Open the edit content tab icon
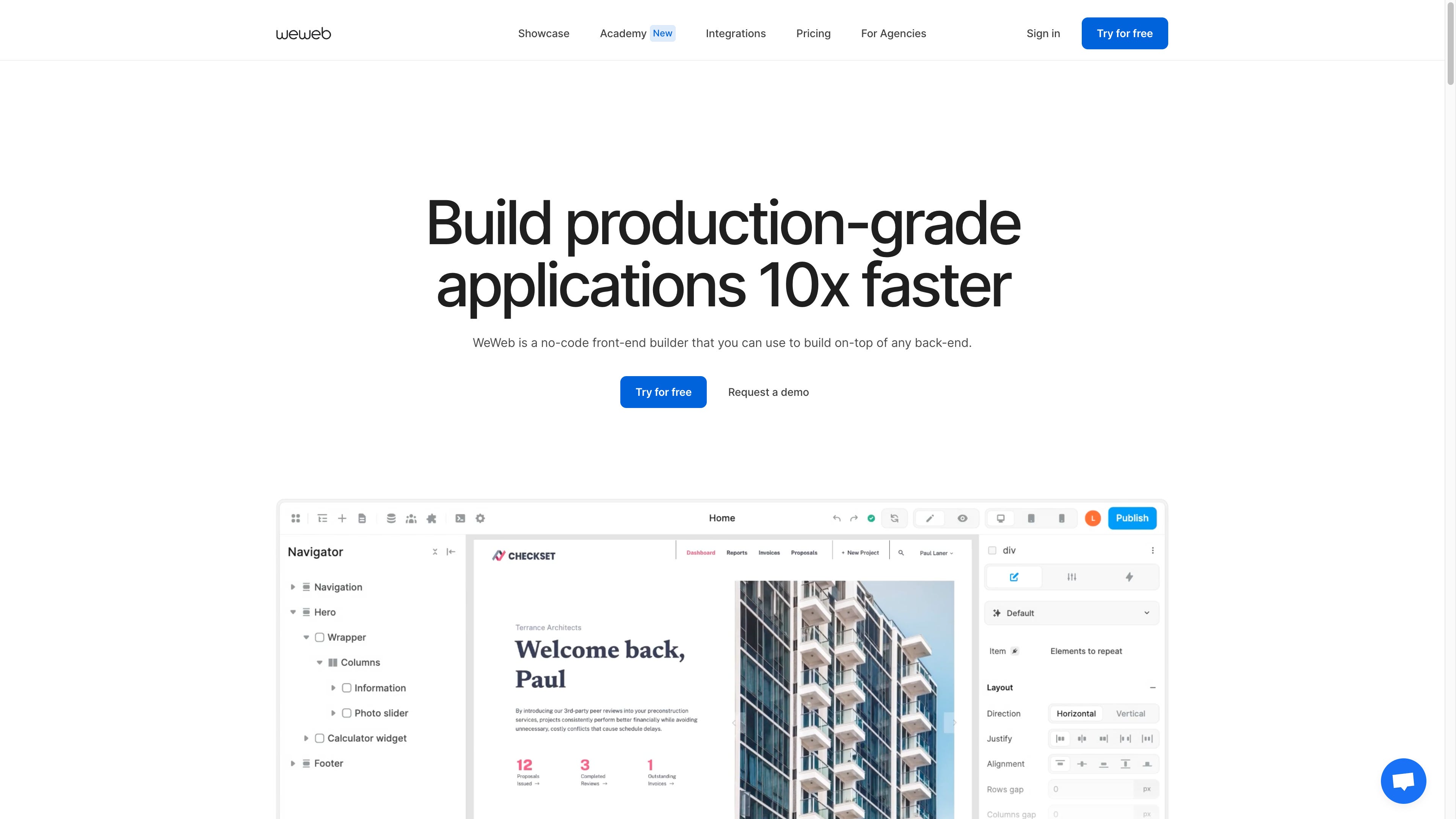The height and width of the screenshot is (819, 1456). pos(1014,577)
